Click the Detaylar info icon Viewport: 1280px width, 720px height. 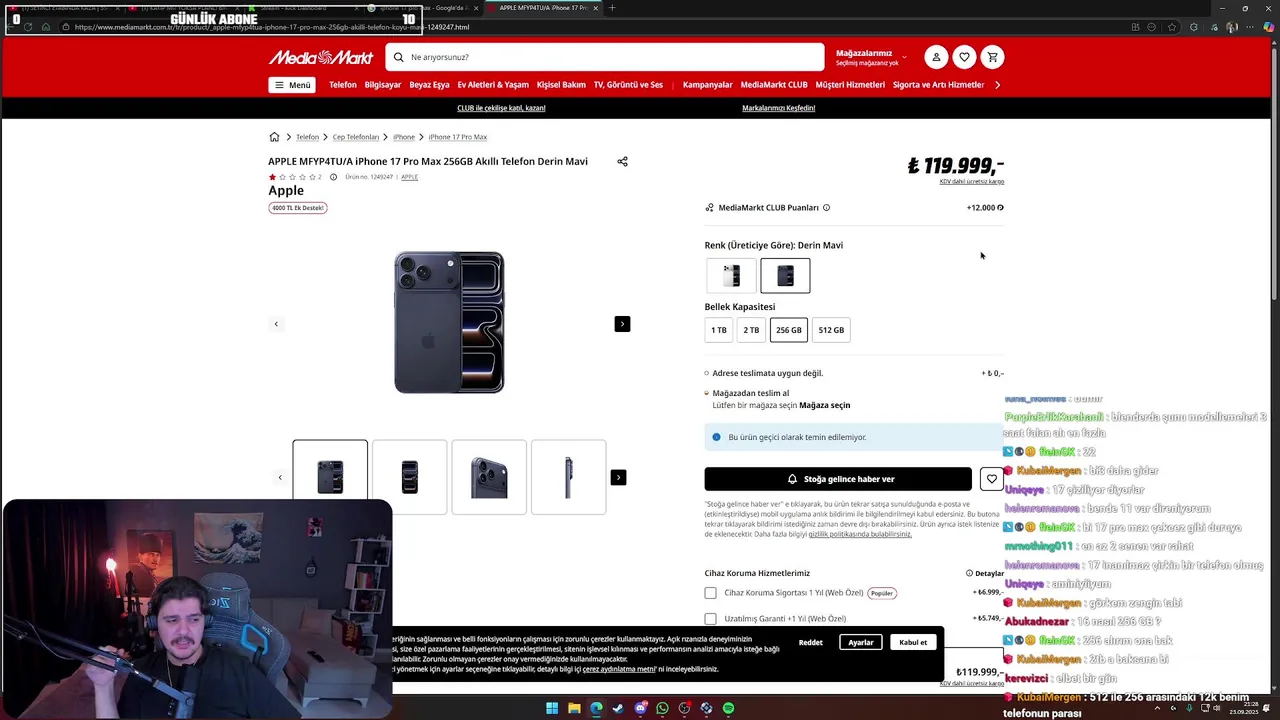coord(969,574)
